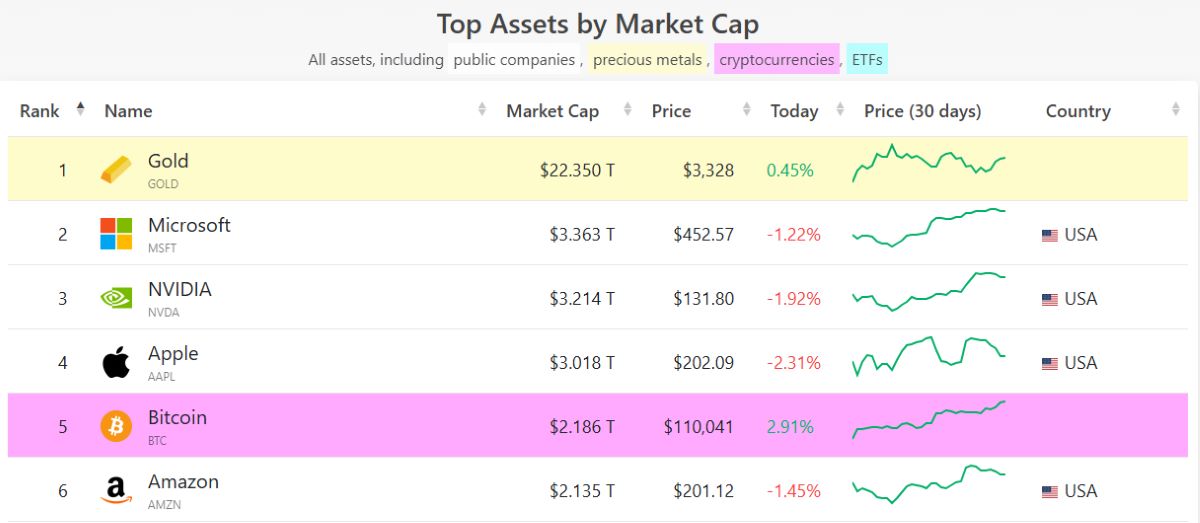Sort by Country column arrows

pos(1176,110)
